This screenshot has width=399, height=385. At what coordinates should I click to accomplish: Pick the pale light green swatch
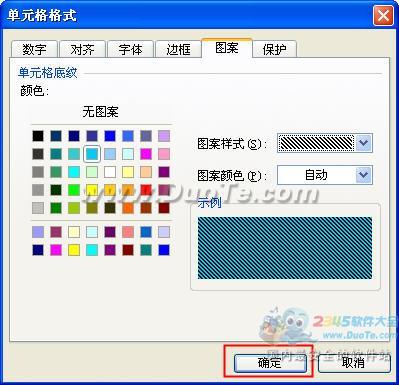click(x=92, y=172)
